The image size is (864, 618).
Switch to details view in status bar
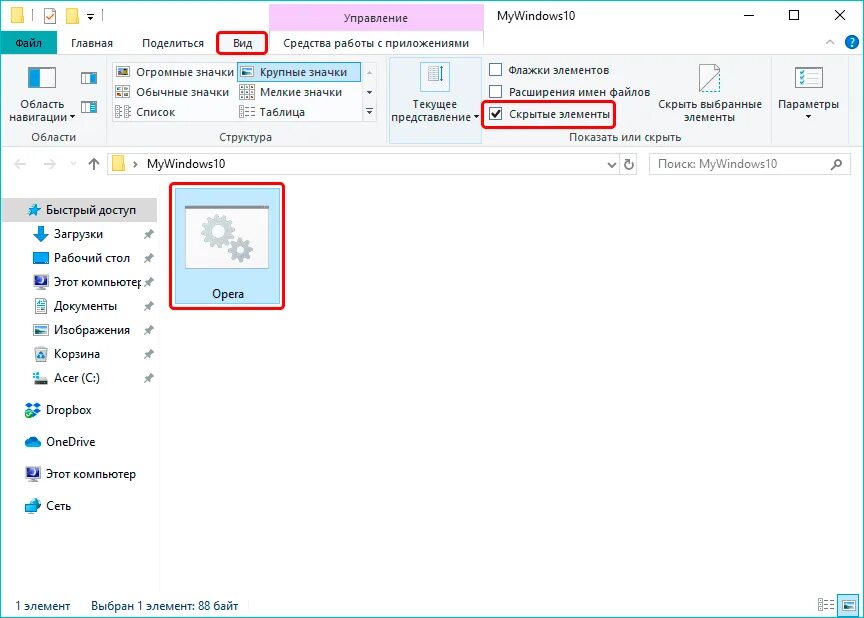[x=825, y=605]
